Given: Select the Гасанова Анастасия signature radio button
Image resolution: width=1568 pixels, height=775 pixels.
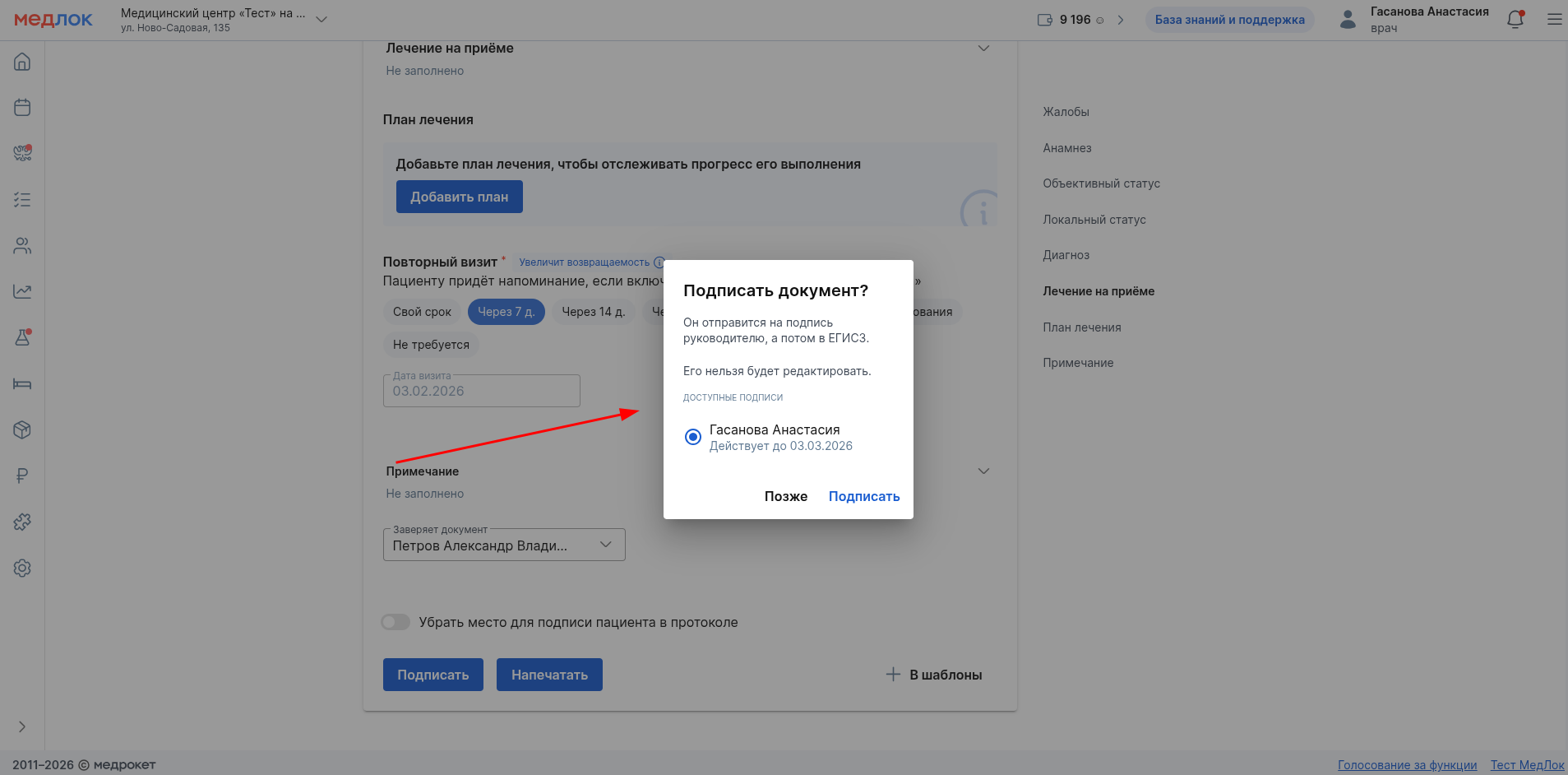Looking at the screenshot, I should click(x=693, y=437).
